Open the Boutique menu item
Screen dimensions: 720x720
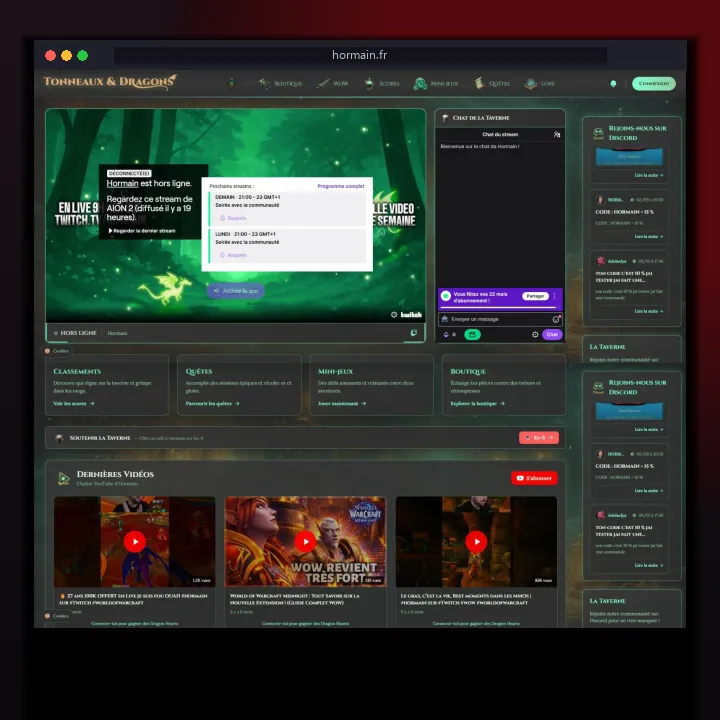coord(280,84)
